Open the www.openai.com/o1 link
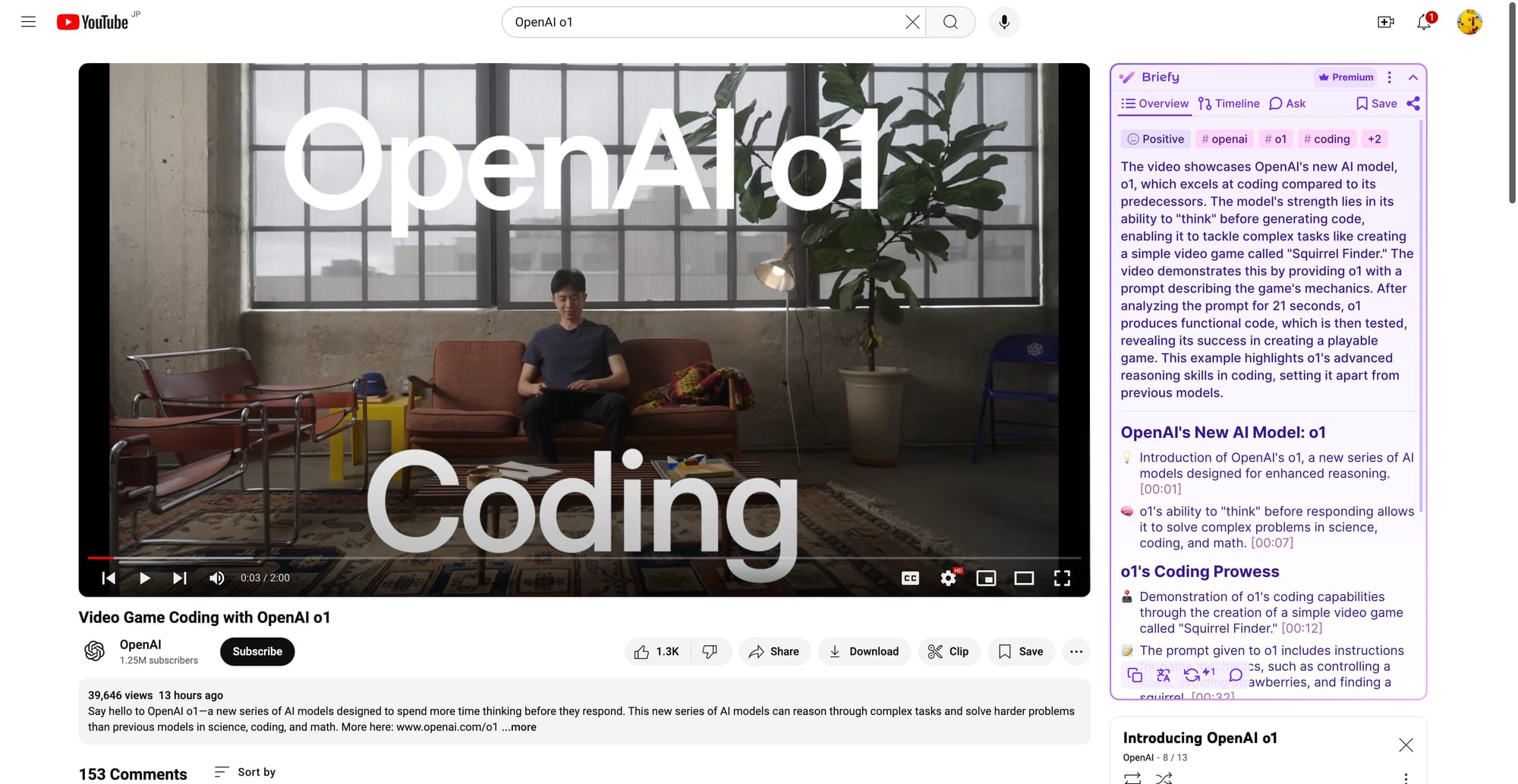 click(x=447, y=727)
